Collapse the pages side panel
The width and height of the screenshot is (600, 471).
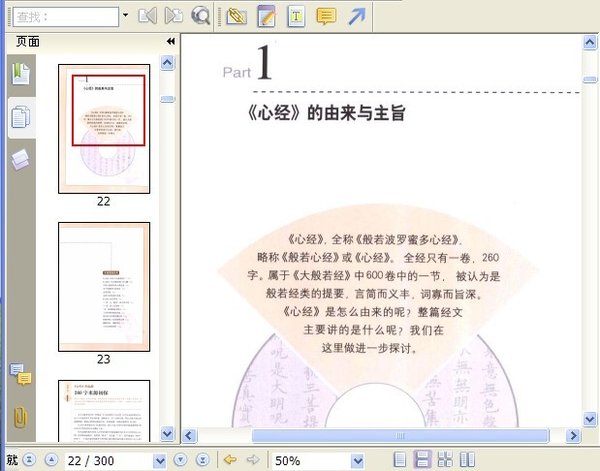pos(171,41)
